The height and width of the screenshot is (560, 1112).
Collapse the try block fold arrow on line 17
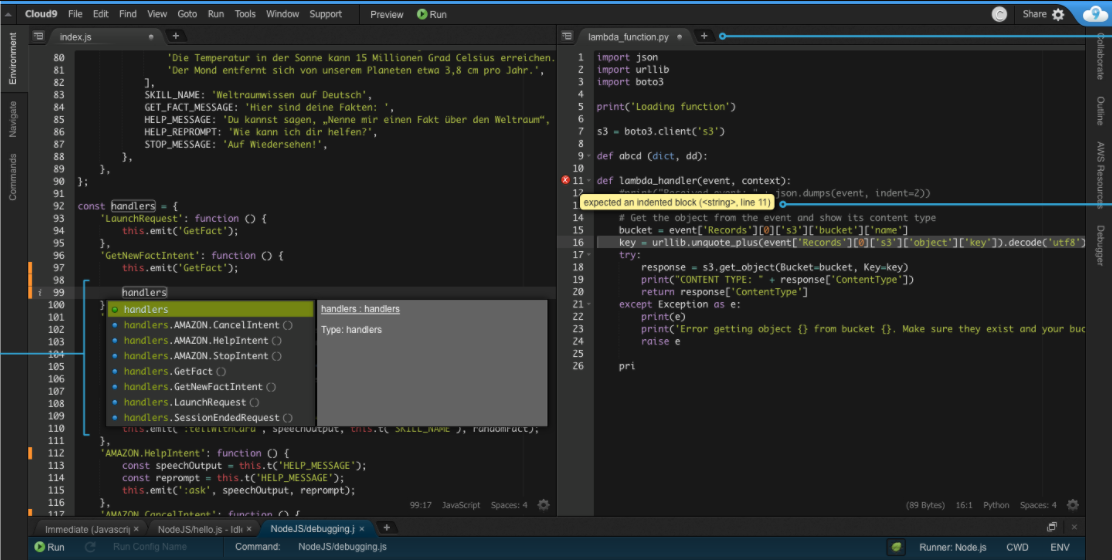click(589, 254)
